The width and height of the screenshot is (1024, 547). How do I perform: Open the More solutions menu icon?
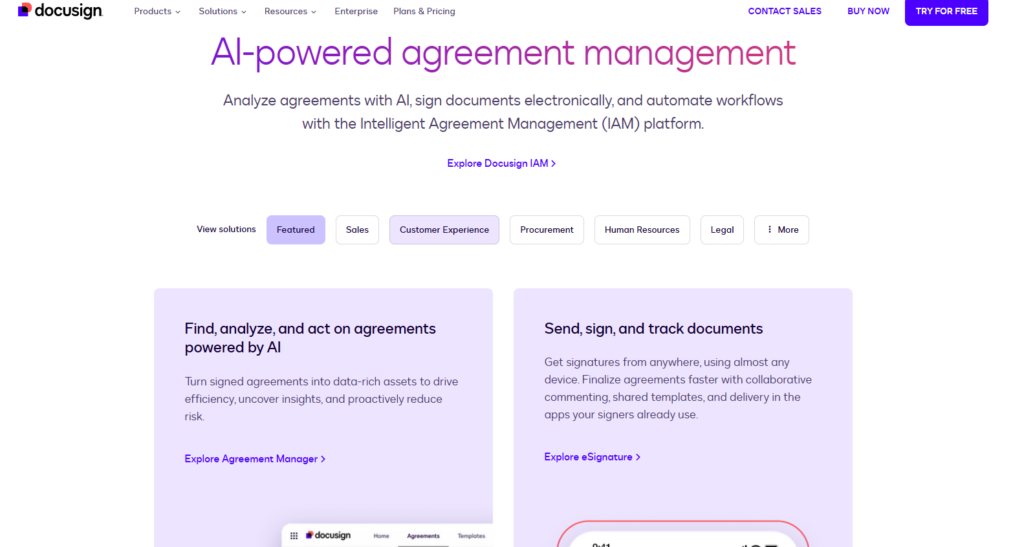tap(769, 230)
